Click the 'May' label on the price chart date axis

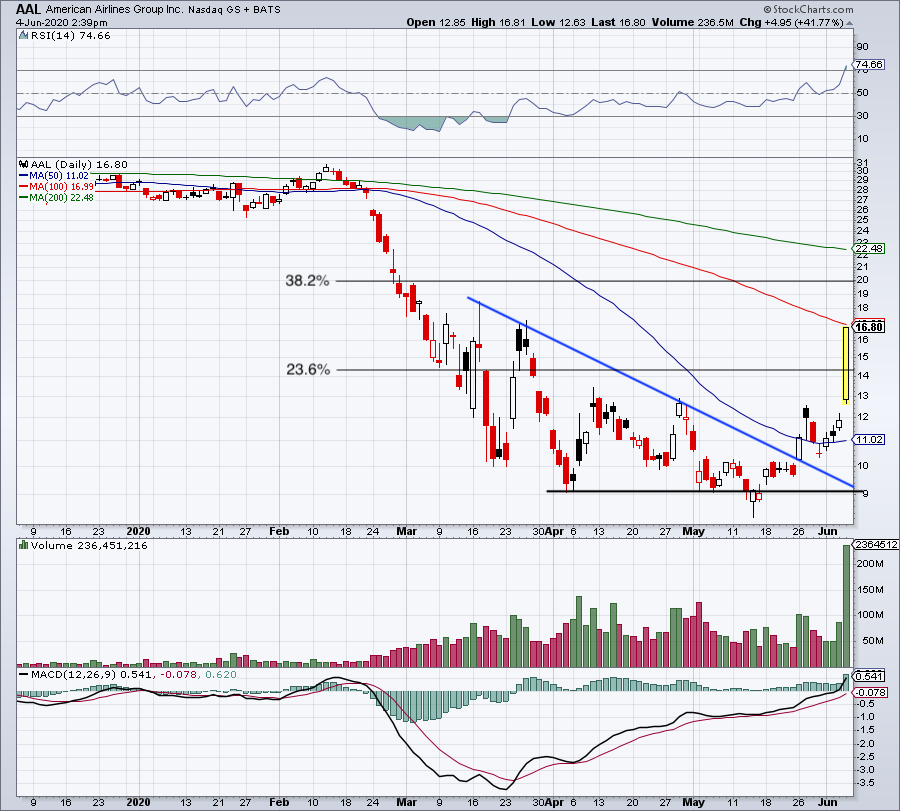pyautogui.click(x=693, y=531)
